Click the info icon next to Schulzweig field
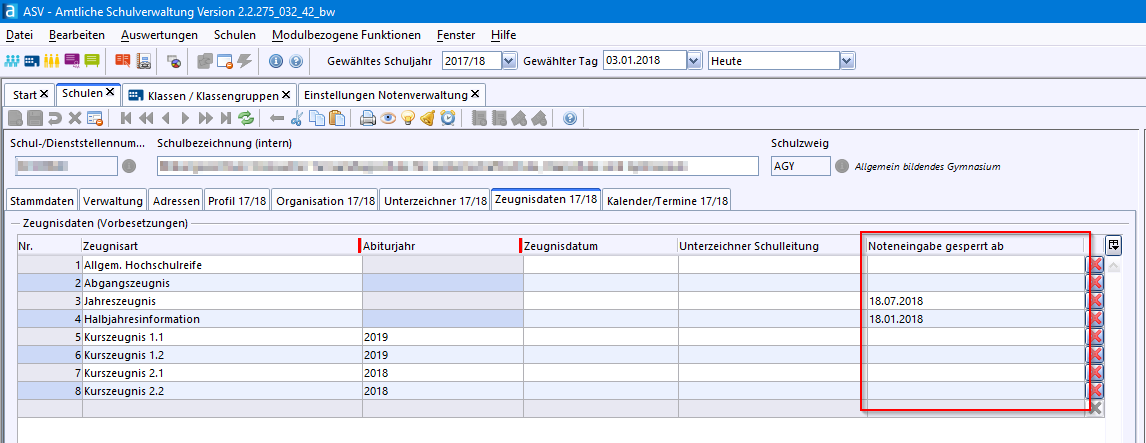 point(842,166)
